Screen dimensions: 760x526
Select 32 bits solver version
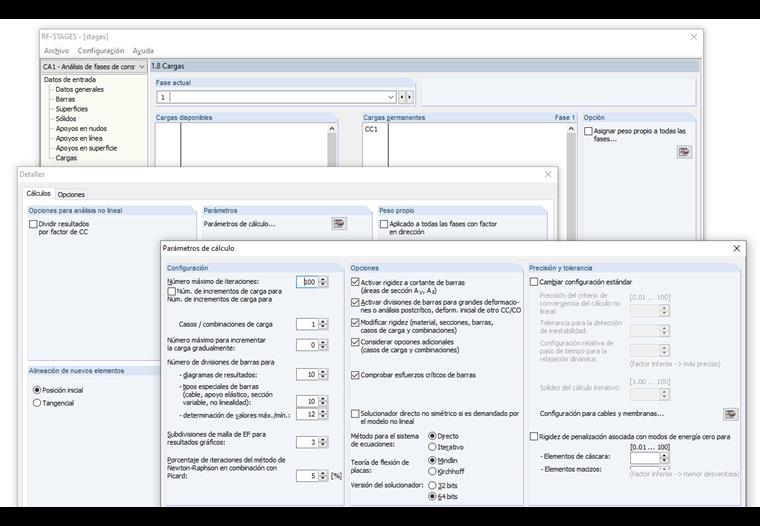pyautogui.click(x=432, y=485)
